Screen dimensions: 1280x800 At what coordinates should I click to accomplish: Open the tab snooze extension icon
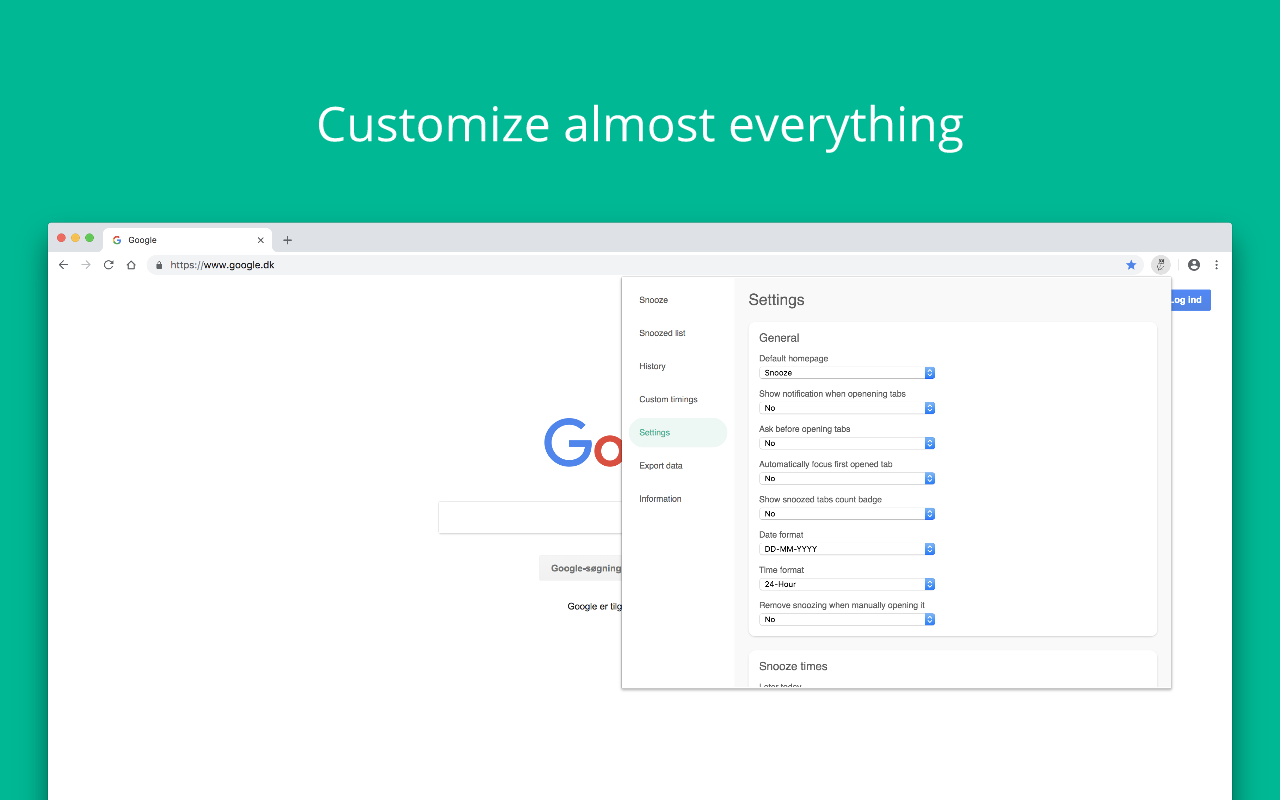tap(1160, 265)
